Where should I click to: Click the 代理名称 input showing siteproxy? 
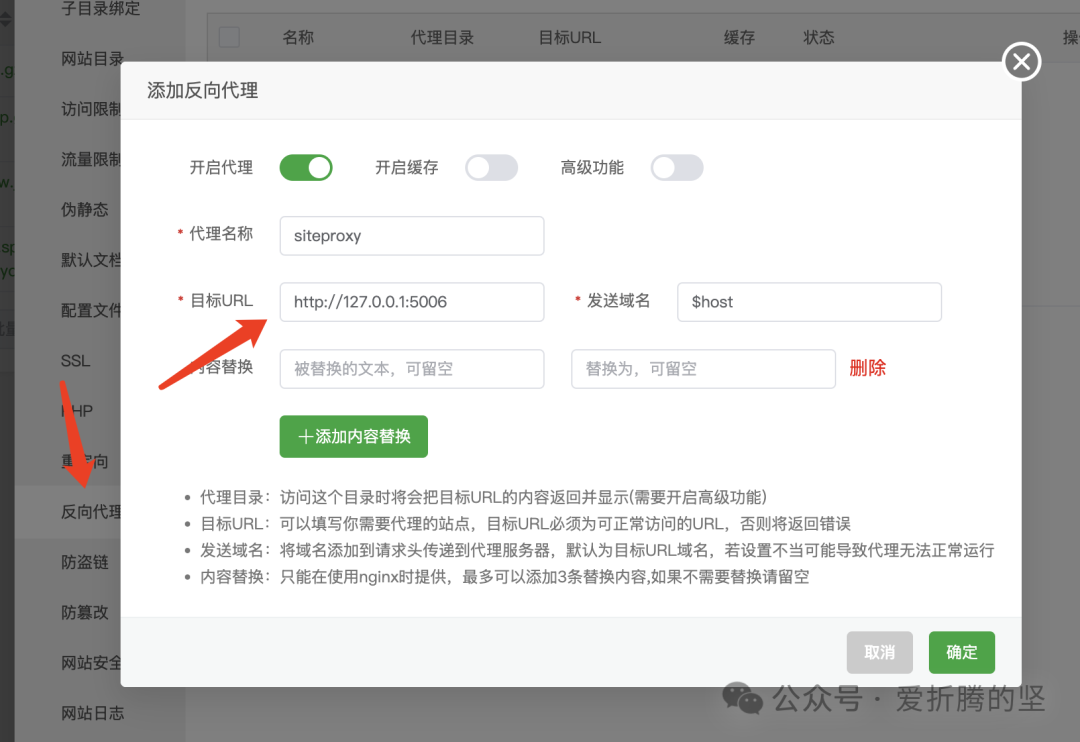[x=411, y=235]
